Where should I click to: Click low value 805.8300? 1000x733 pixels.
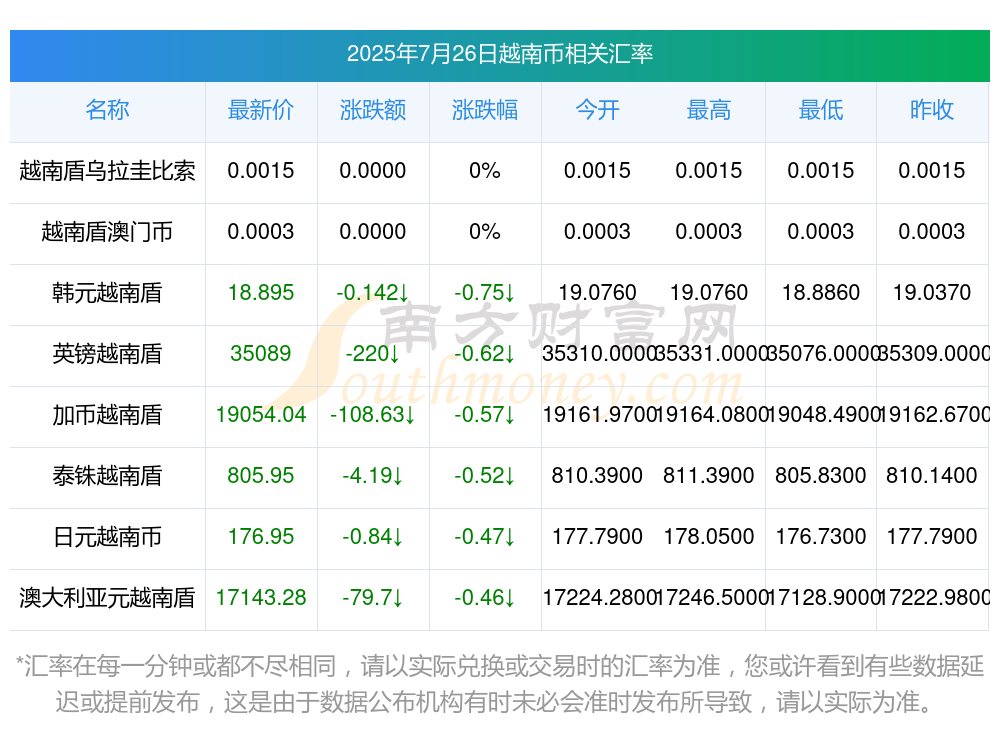(821, 476)
